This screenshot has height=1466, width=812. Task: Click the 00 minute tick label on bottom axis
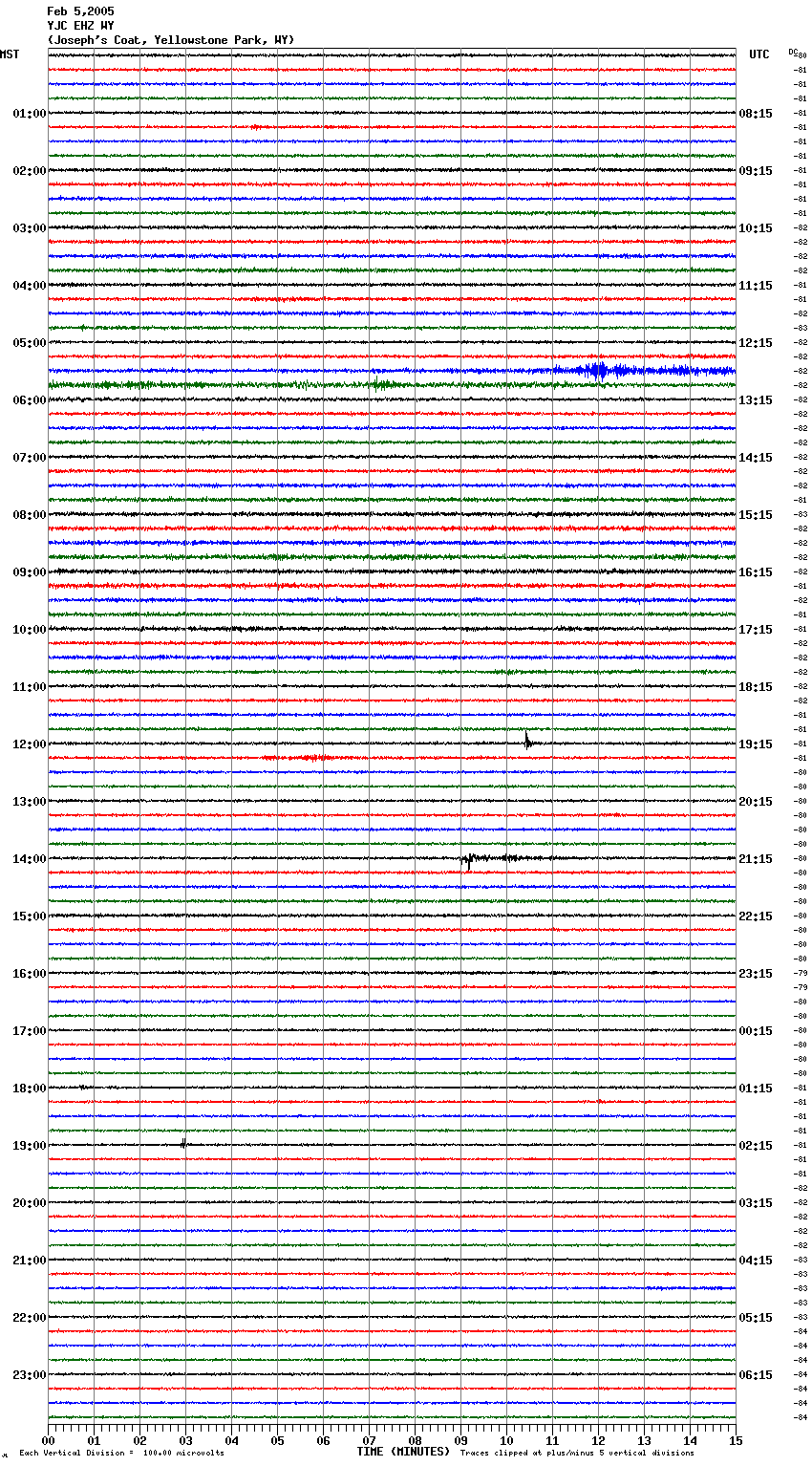pos(48,1440)
